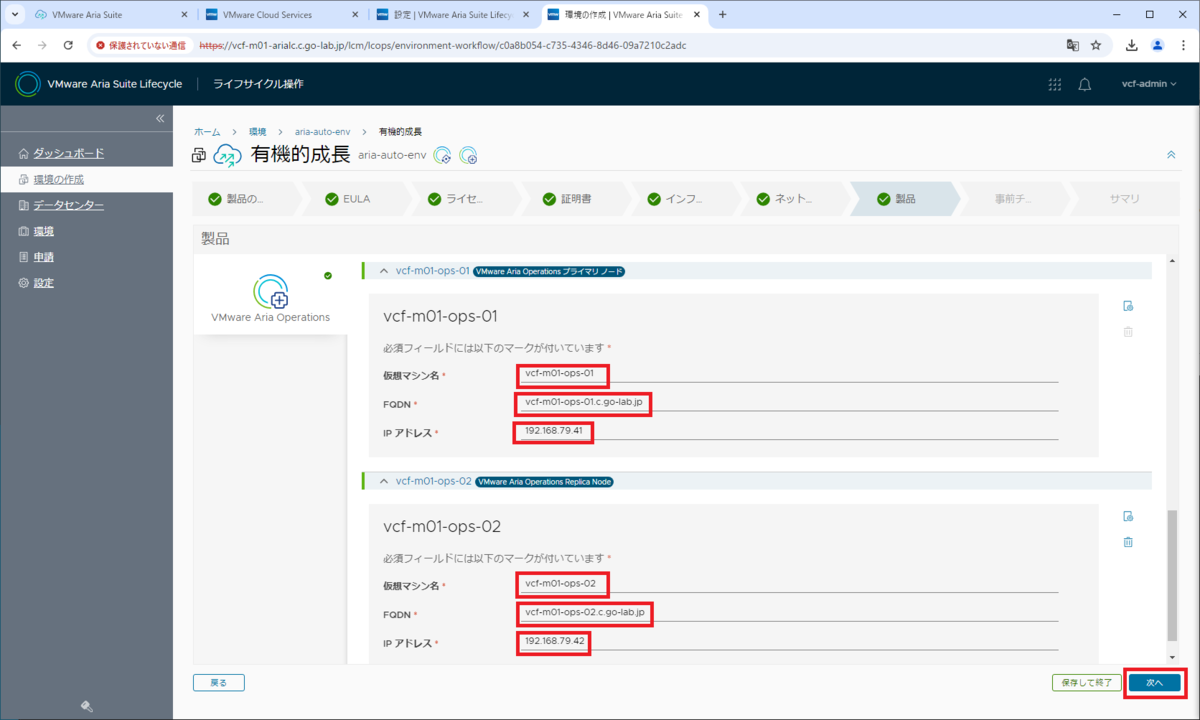The width and height of the screenshot is (1200, 720).
Task: Click the 保護されていない通信 security warning chip
Action: click(x=141, y=45)
